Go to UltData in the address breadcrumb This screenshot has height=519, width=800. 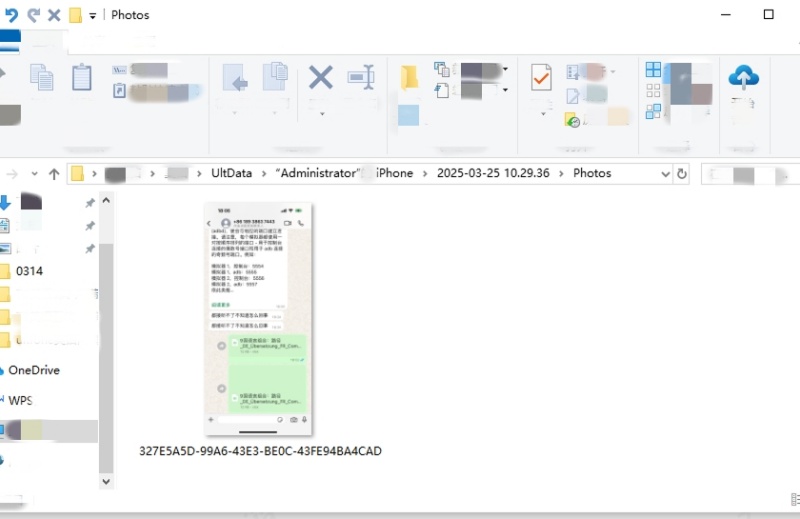(232, 173)
